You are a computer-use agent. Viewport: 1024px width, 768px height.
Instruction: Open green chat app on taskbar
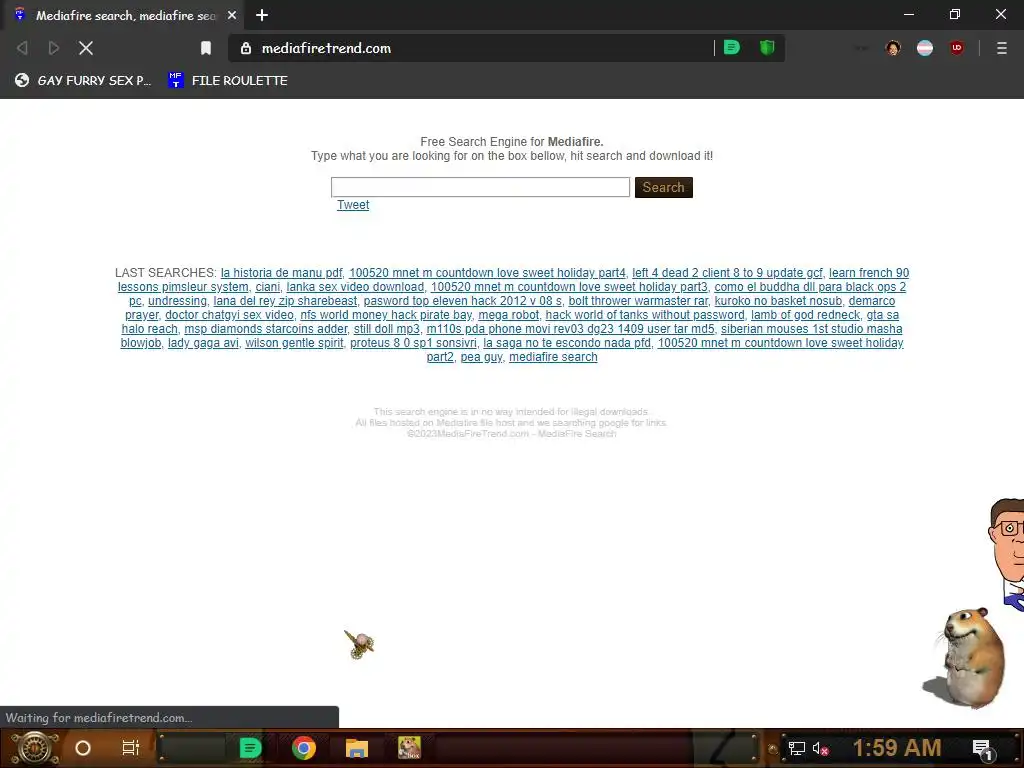tap(250, 748)
